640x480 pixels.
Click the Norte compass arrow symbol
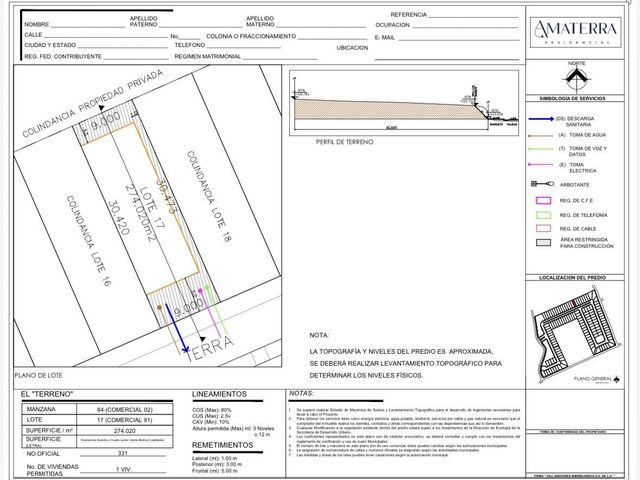(x=576, y=79)
